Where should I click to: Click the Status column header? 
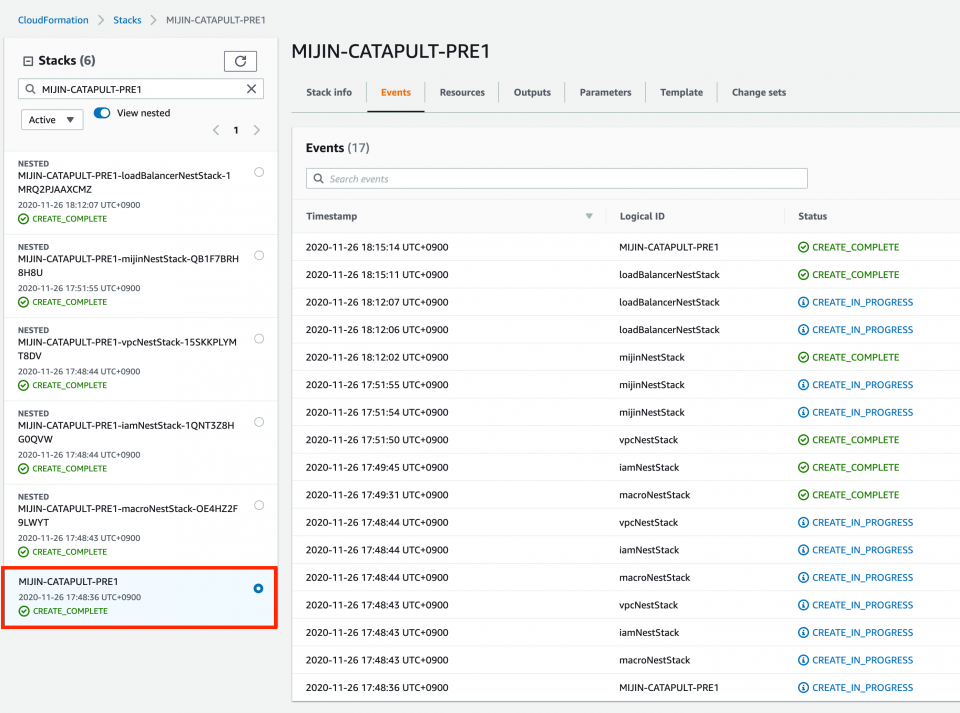tap(812, 216)
